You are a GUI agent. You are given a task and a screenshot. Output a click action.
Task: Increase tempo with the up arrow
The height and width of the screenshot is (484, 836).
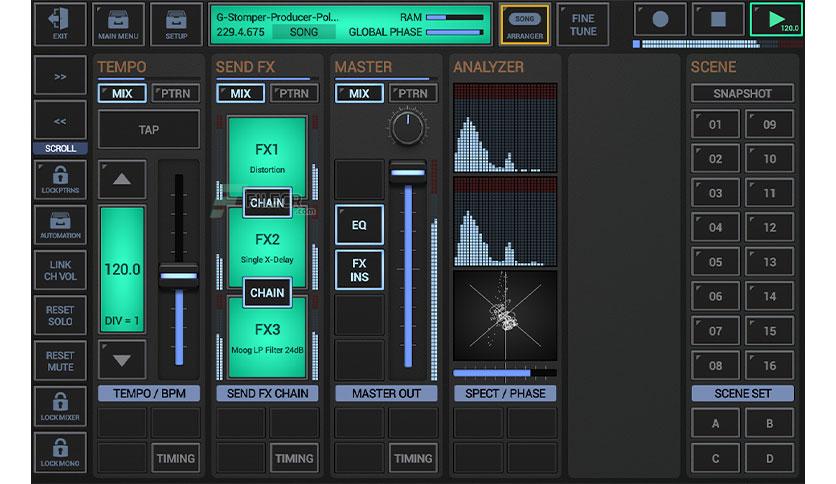click(x=122, y=179)
